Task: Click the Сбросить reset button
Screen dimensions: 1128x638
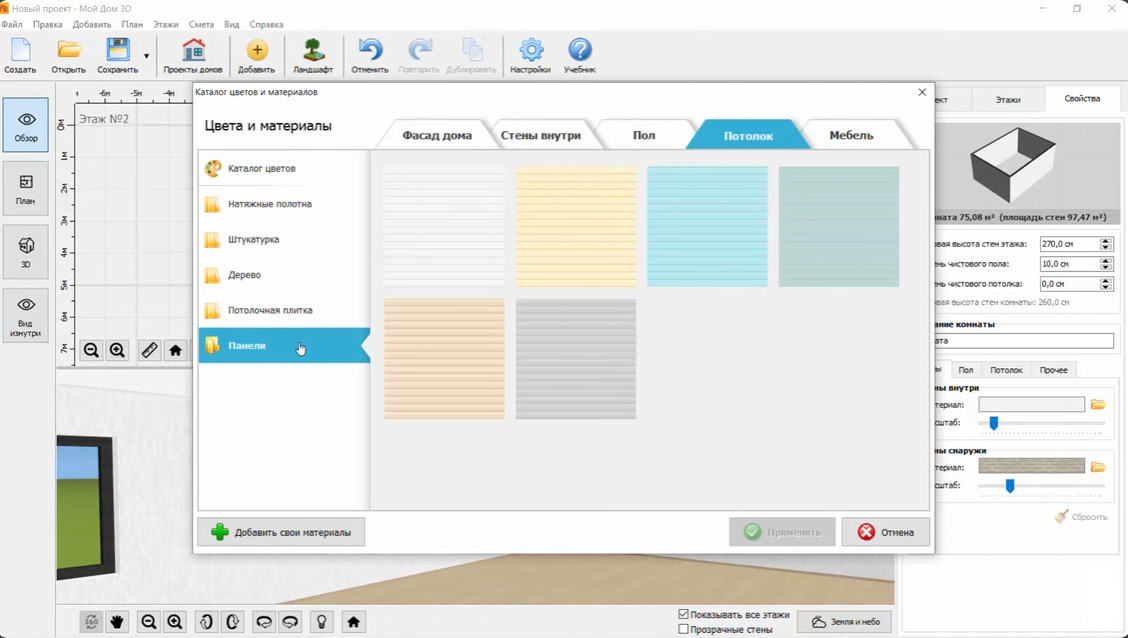Action: [x=1081, y=516]
